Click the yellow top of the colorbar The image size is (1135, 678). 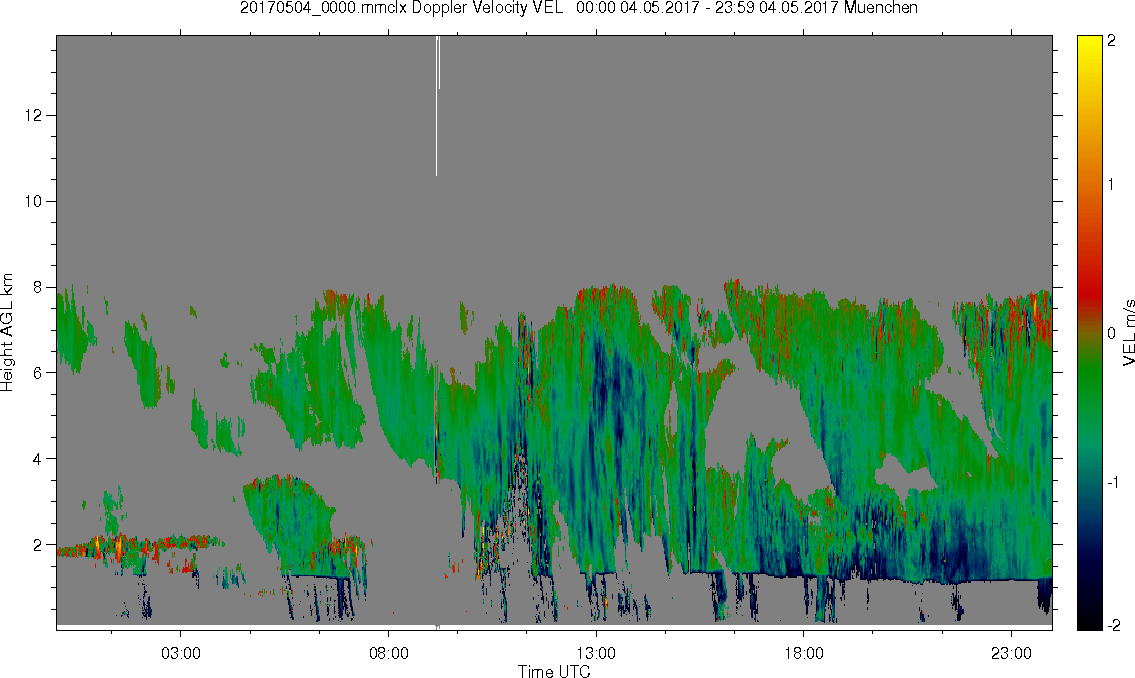(1089, 45)
